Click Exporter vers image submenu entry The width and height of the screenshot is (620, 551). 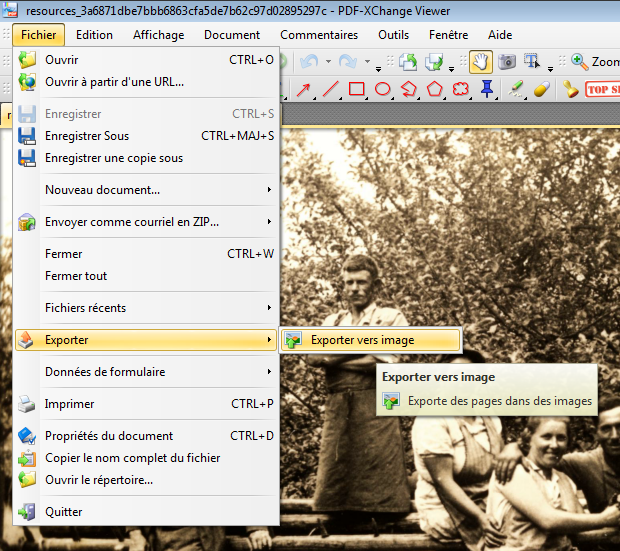click(362, 340)
